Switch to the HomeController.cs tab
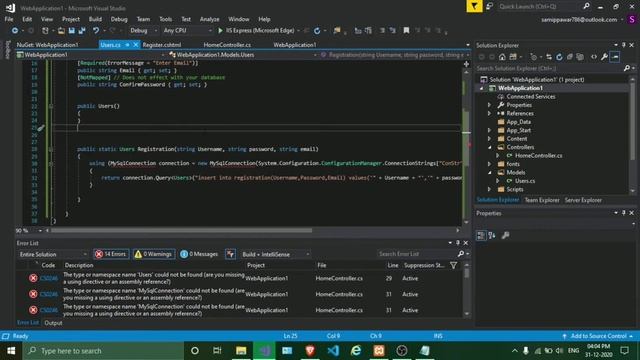This screenshot has width=640, height=360. click(227, 45)
